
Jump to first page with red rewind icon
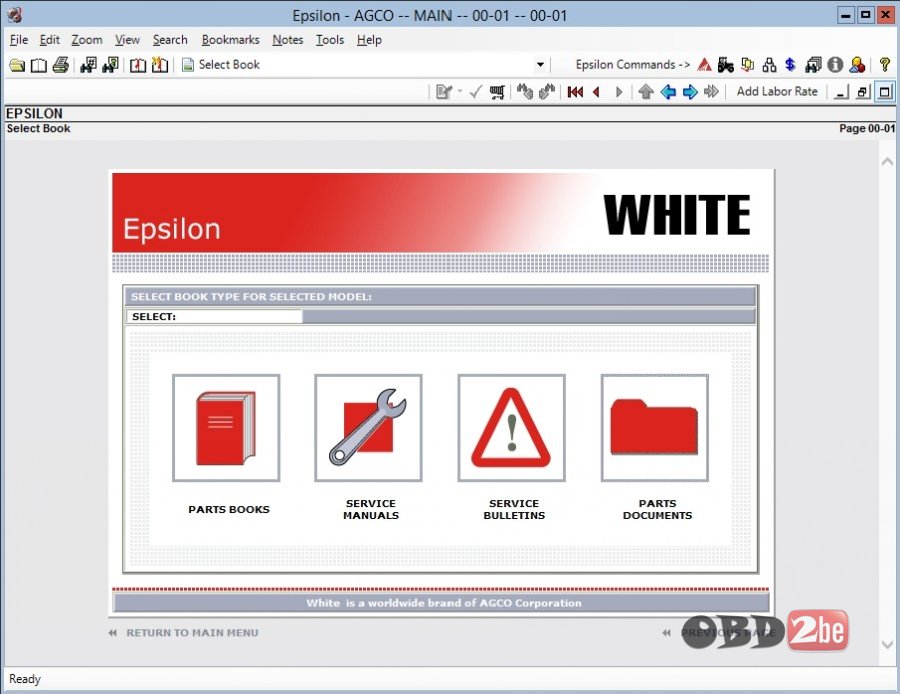tap(575, 92)
